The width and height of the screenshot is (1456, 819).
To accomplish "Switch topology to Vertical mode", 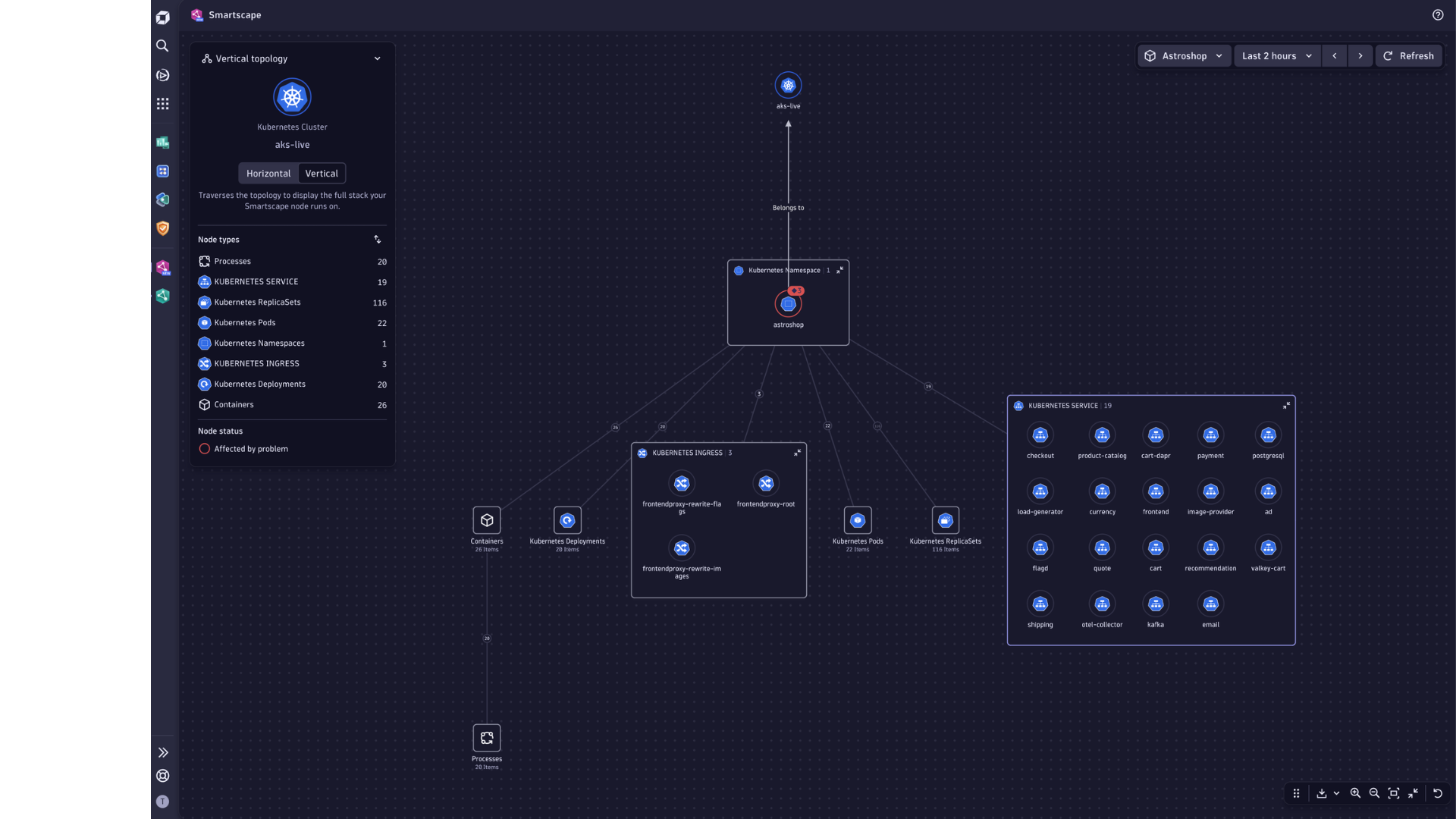I will [x=322, y=173].
